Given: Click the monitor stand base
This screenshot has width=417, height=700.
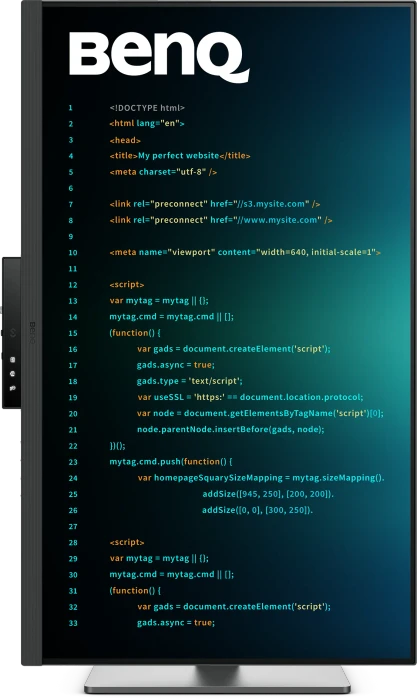Looking at the screenshot, I should (x=217, y=679).
